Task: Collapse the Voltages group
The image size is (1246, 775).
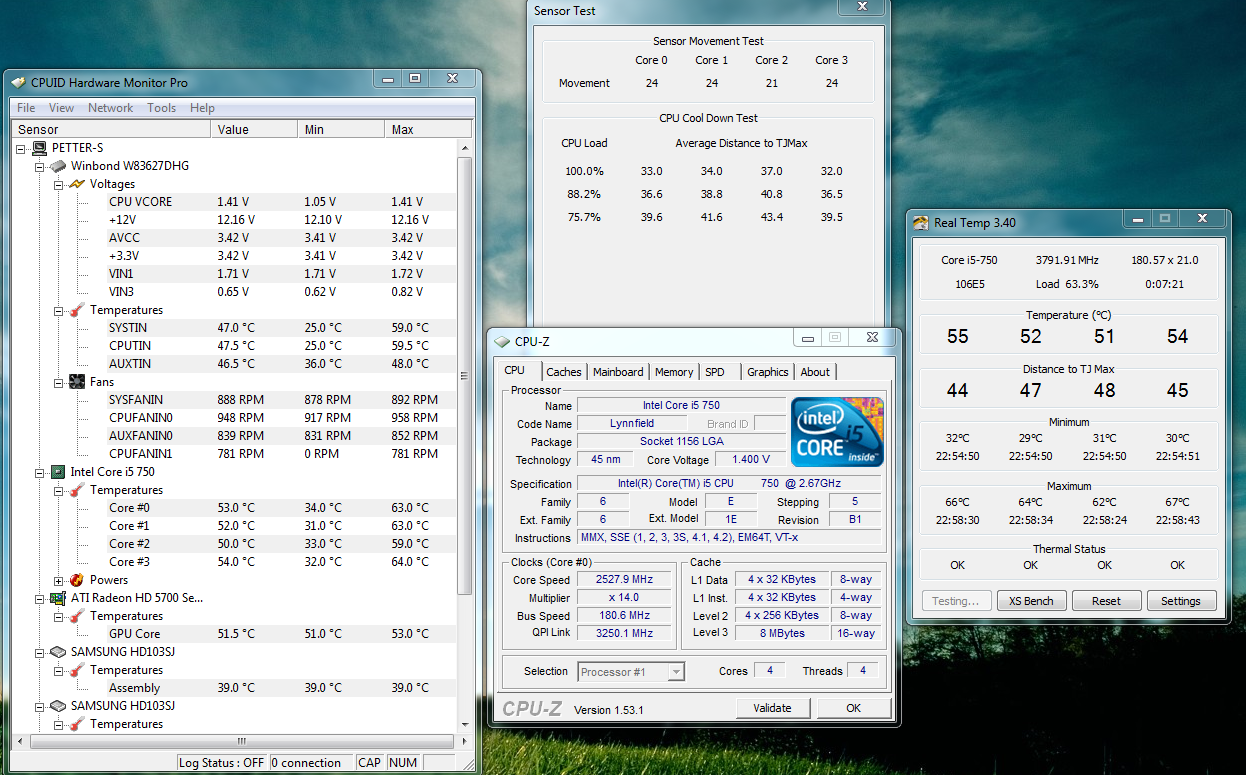Action: (x=60, y=184)
